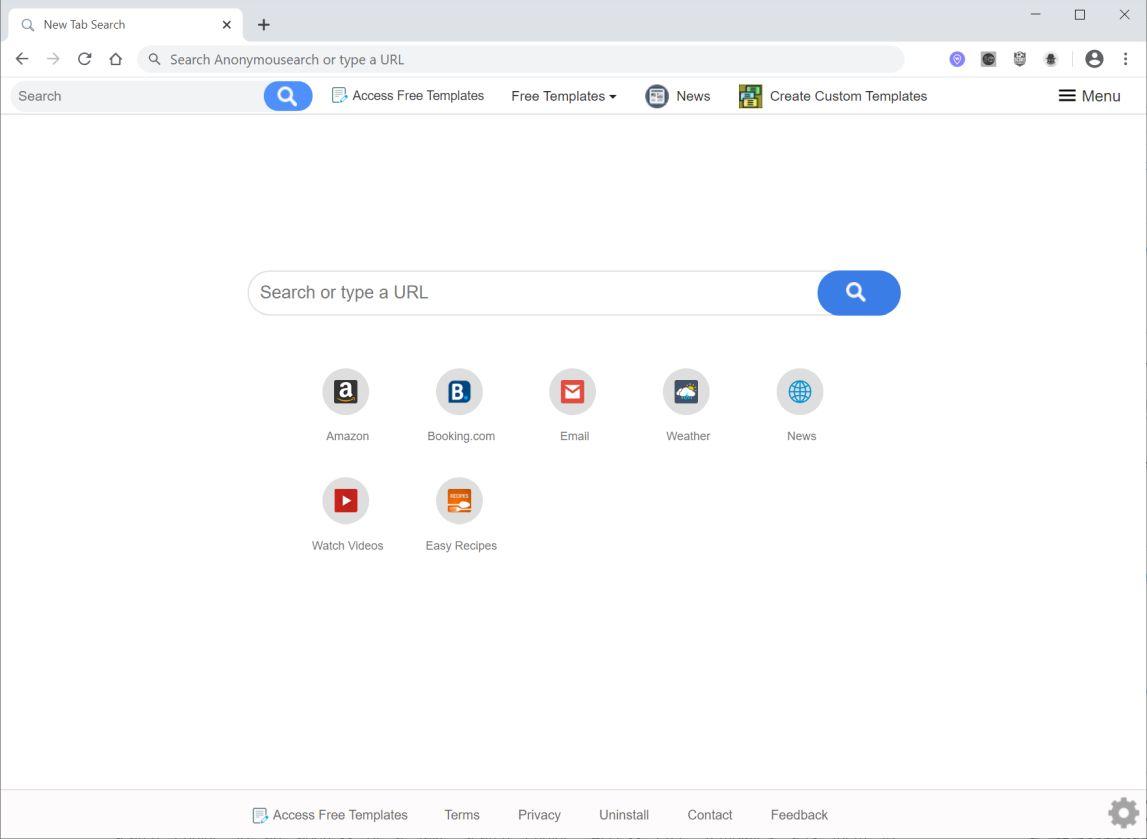Open the Weather shortcut icon
The width and height of the screenshot is (1147, 839).
tap(686, 391)
